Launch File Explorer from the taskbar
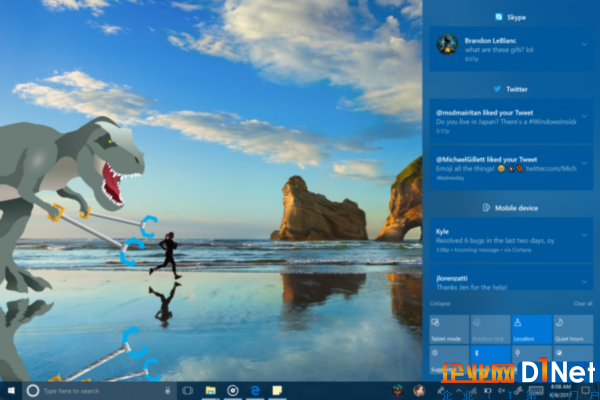The width and height of the screenshot is (600, 400). 210,391
